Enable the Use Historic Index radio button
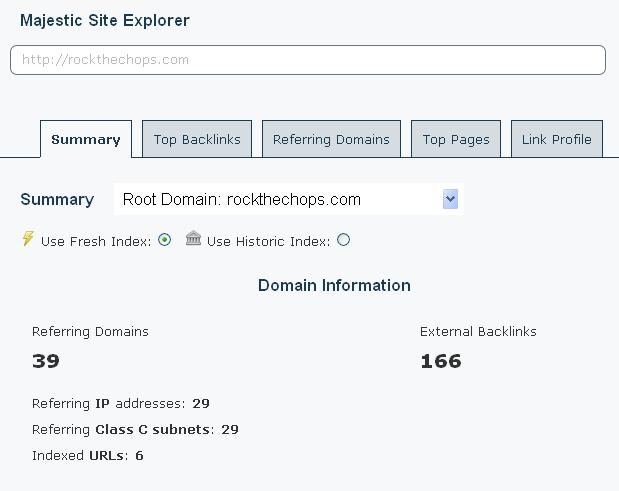Viewport: 619px width, 491px height. (x=344, y=240)
